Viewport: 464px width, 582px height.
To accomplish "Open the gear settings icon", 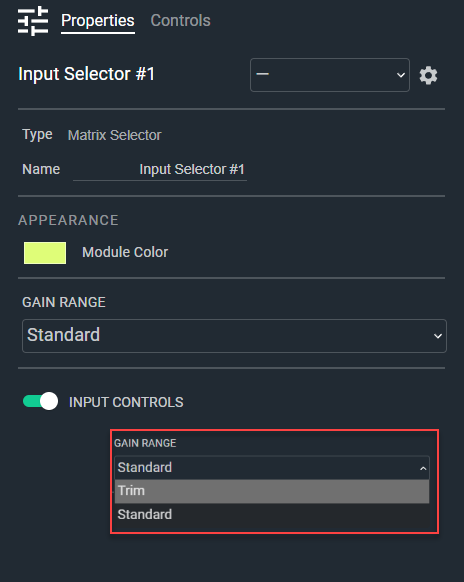I will coord(428,75).
